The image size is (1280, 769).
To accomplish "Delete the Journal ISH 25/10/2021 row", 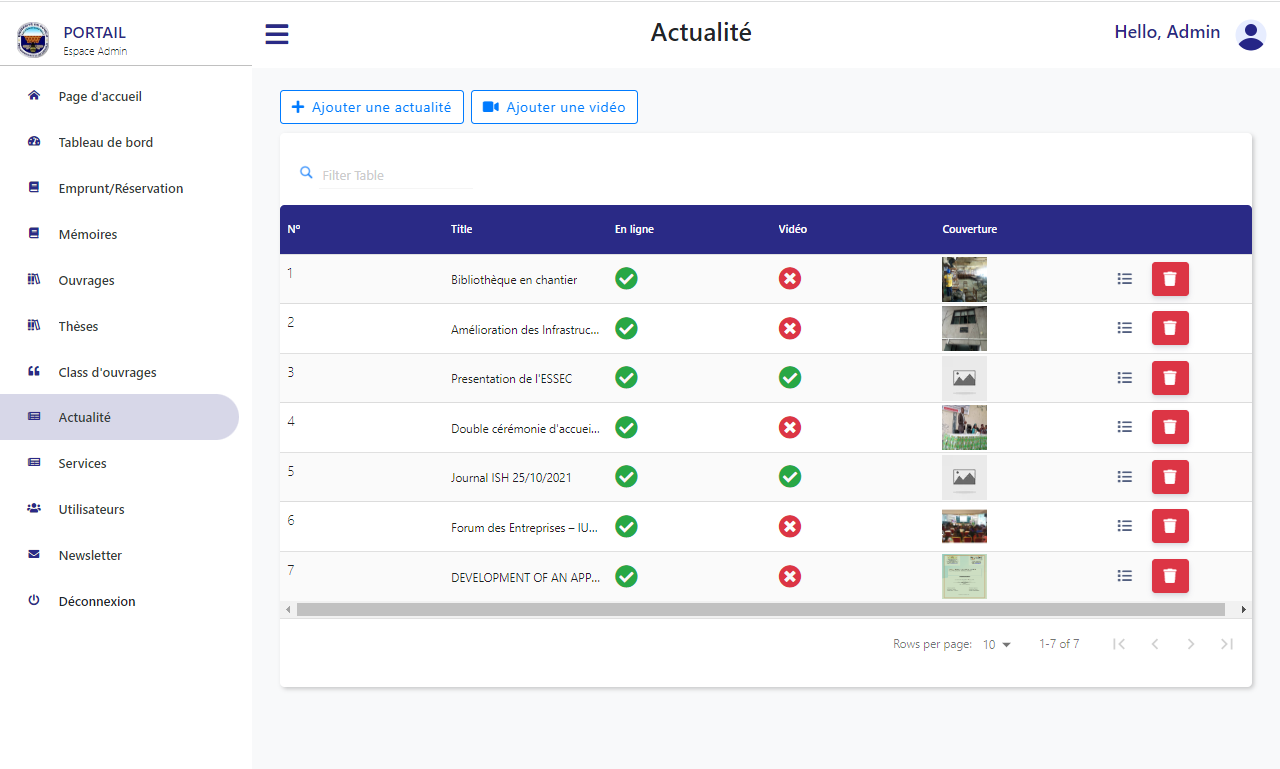I will pyautogui.click(x=1170, y=477).
